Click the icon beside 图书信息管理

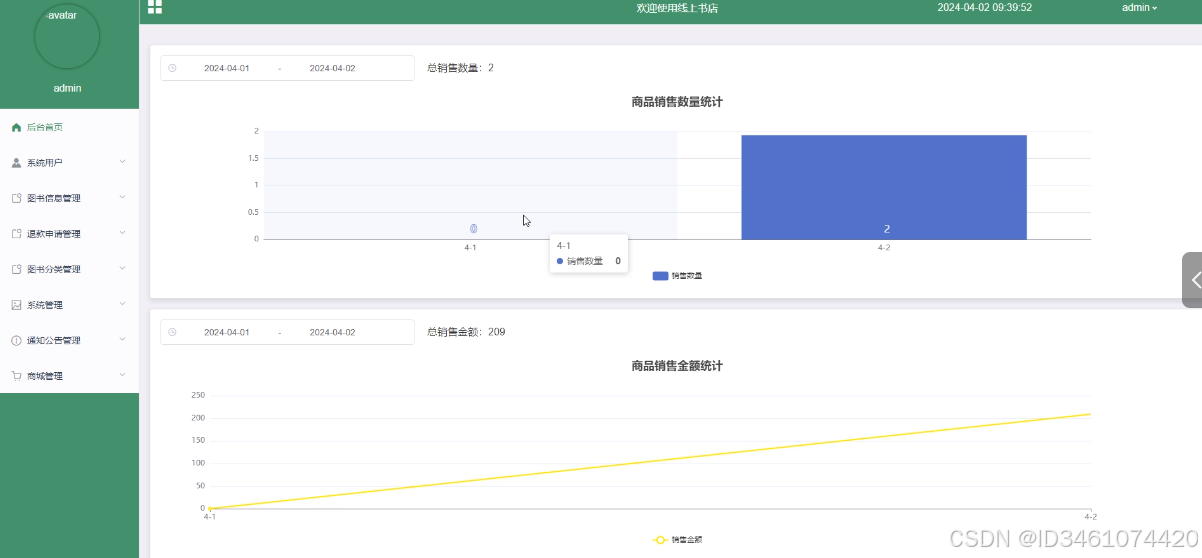click(x=16, y=198)
